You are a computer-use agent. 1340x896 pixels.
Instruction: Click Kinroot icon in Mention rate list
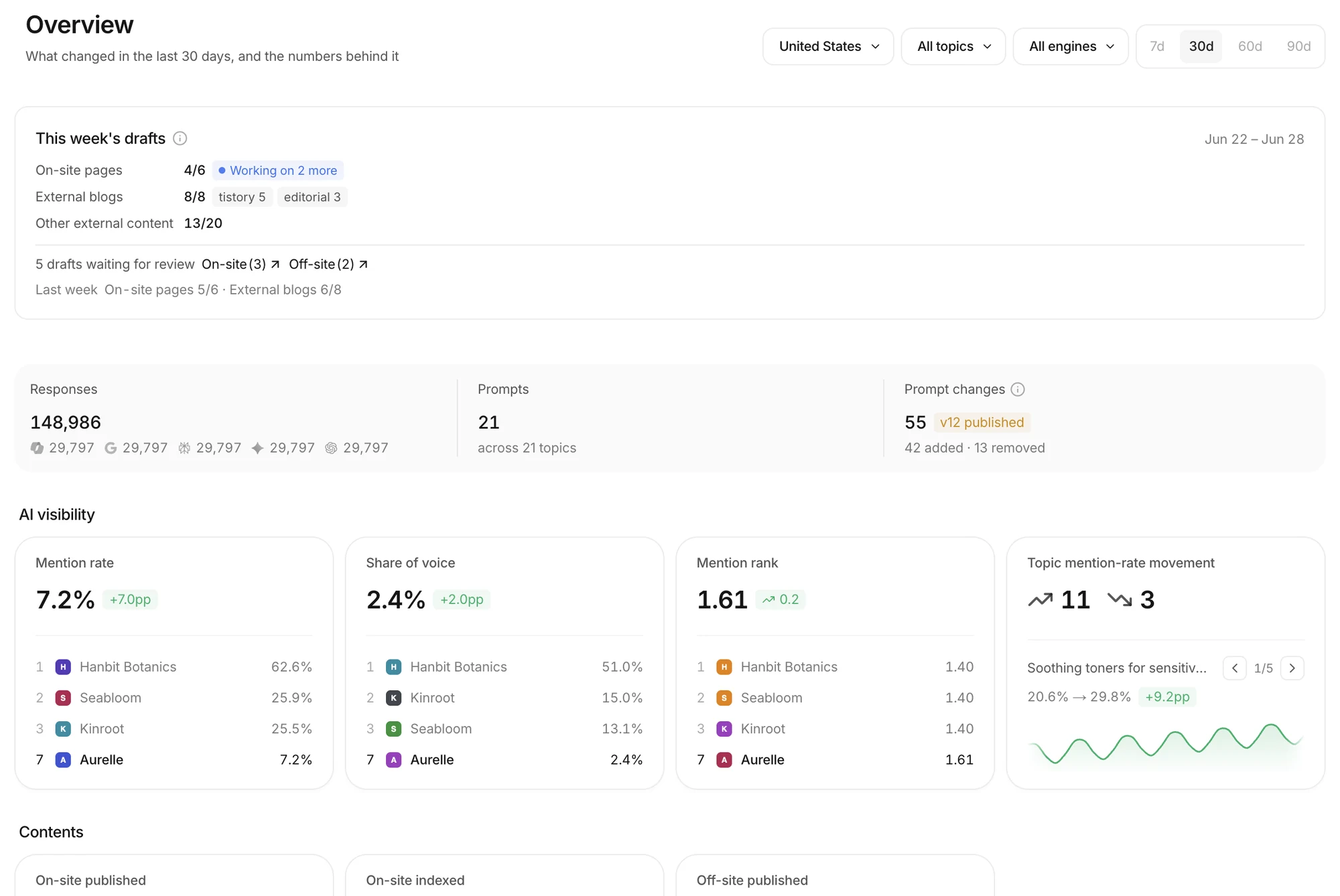tap(63, 729)
